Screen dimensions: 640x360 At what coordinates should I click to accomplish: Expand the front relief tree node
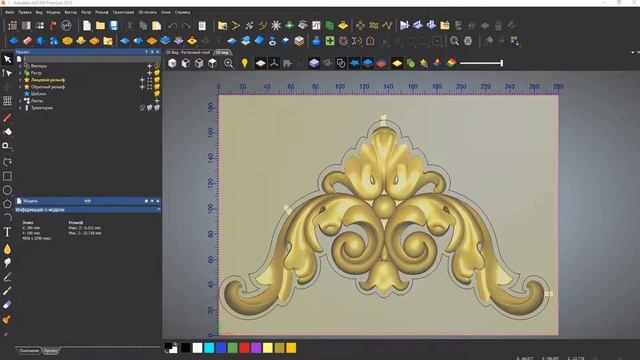pos(20,80)
